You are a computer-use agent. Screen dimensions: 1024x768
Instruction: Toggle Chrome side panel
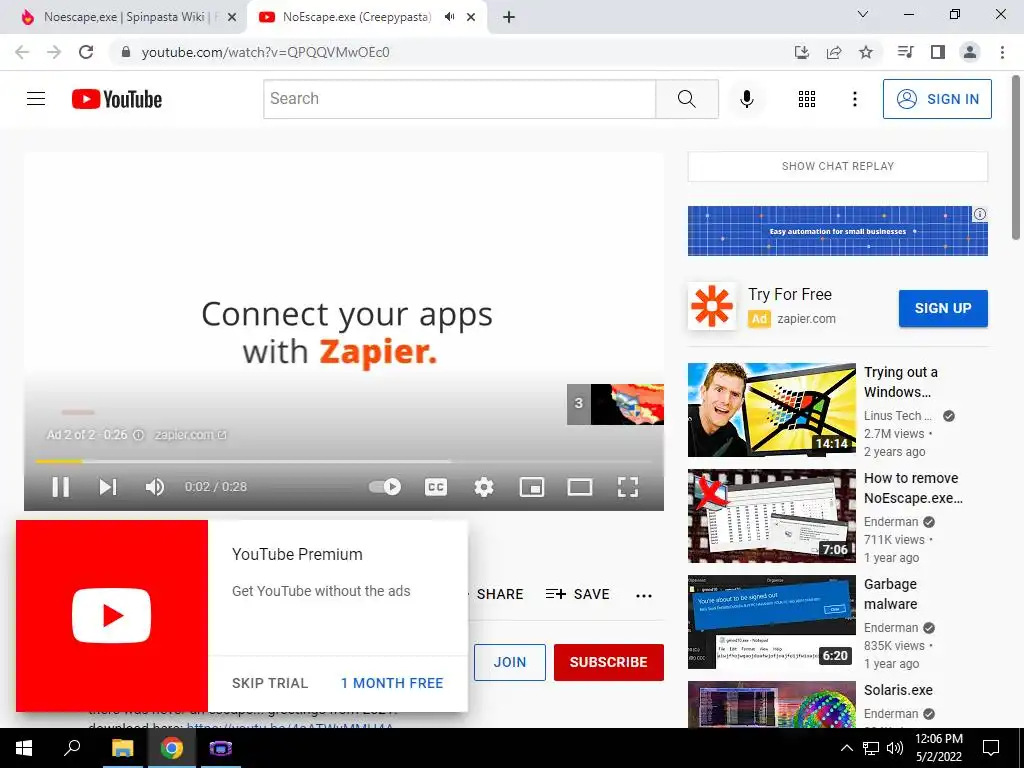938,52
